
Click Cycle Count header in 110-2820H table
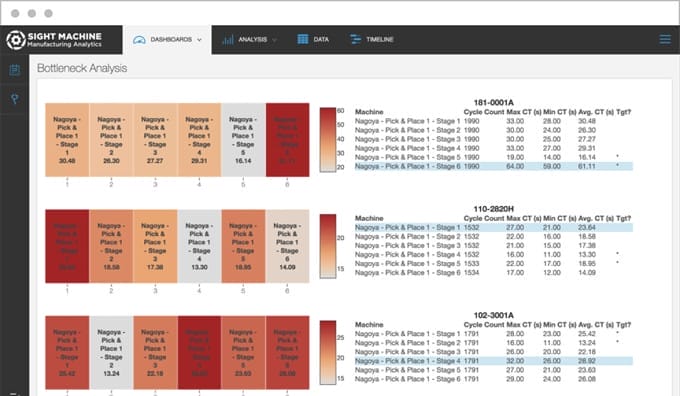coord(484,218)
